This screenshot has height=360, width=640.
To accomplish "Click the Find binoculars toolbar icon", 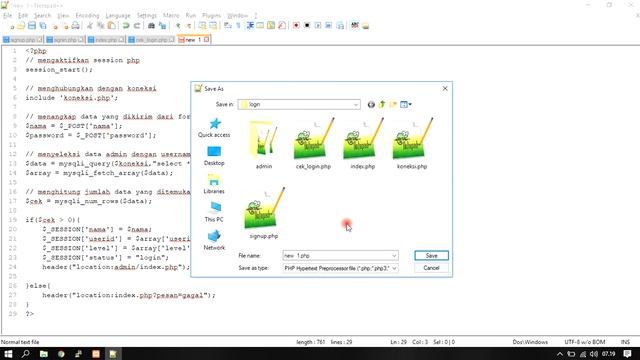I will pos(151,26).
